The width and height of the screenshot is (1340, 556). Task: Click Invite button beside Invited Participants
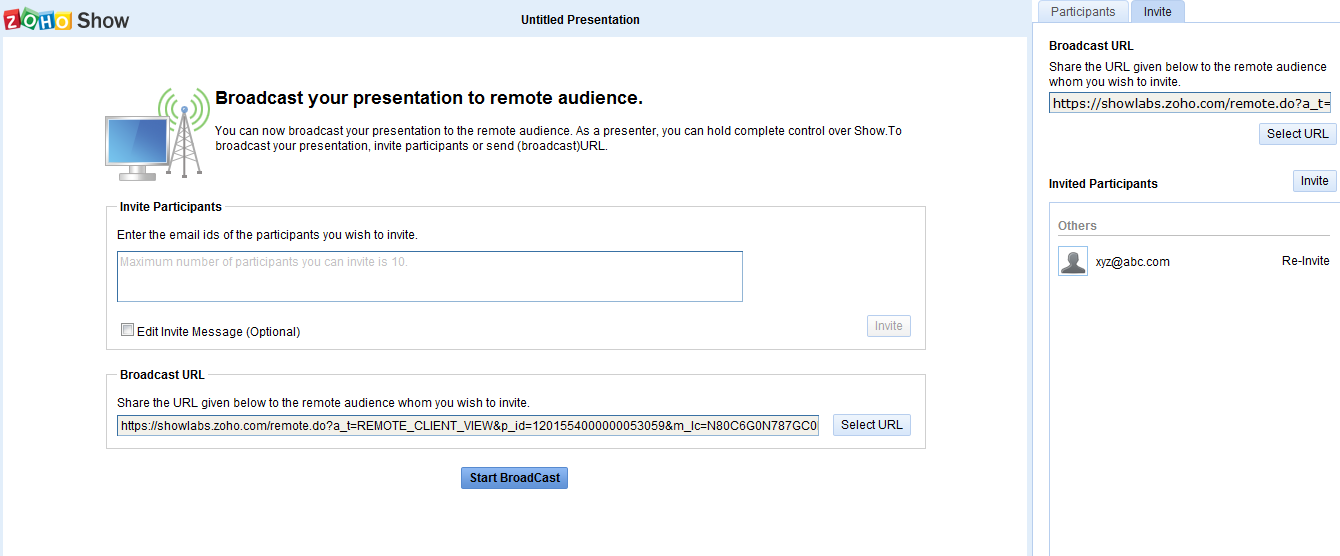1314,181
